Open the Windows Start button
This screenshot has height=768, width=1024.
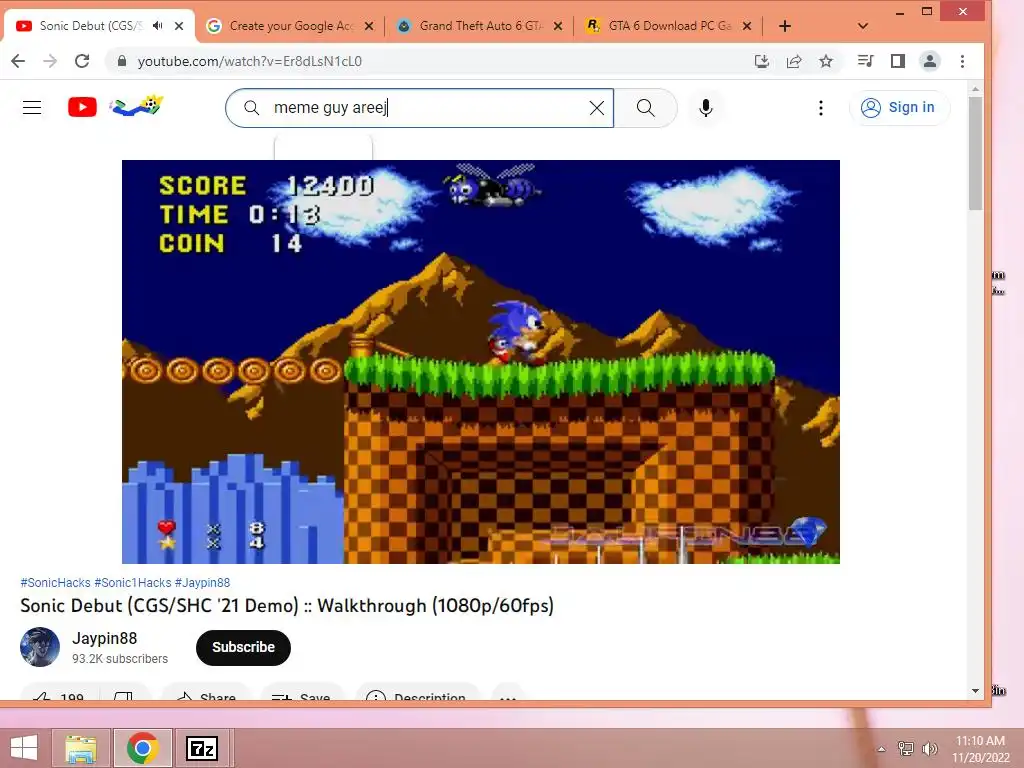click(24, 748)
